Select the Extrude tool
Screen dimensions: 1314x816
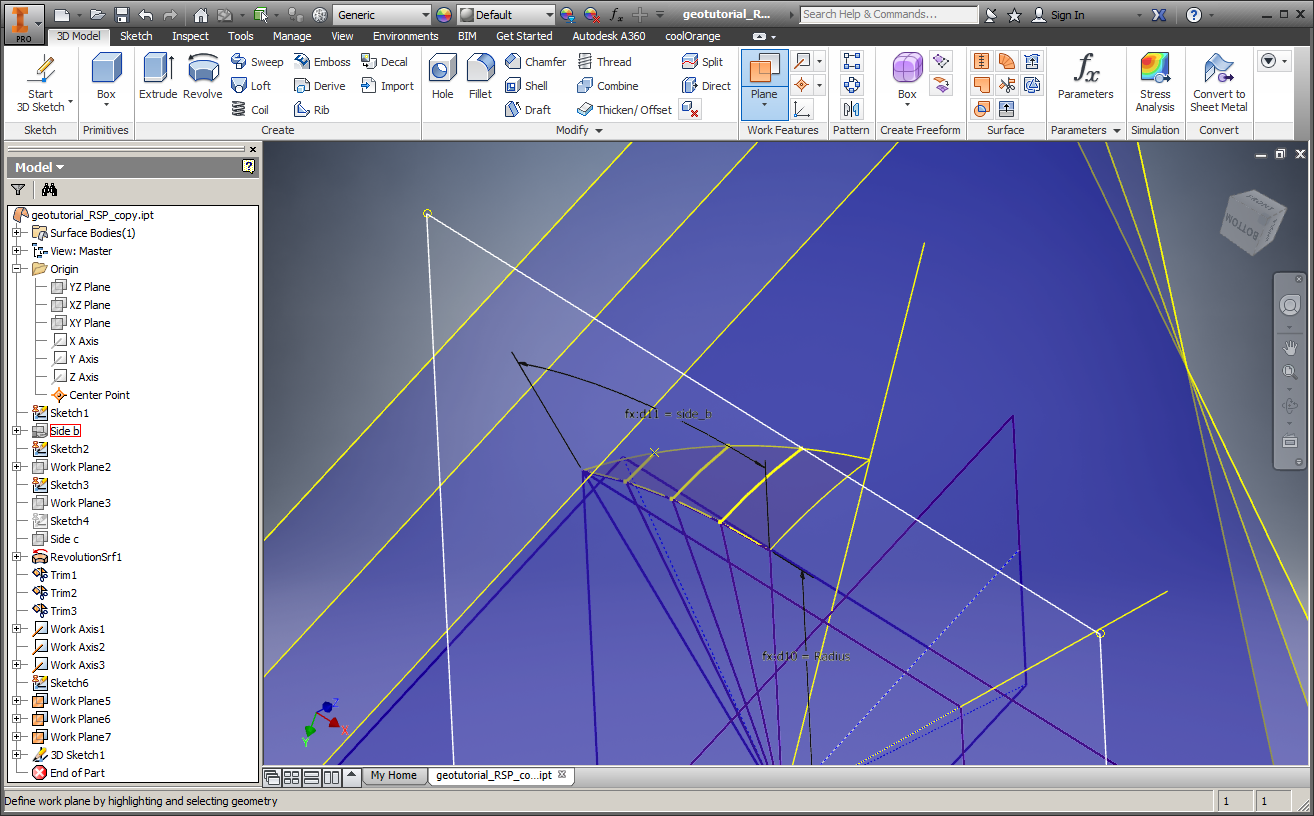pyautogui.click(x=158, y=77)
